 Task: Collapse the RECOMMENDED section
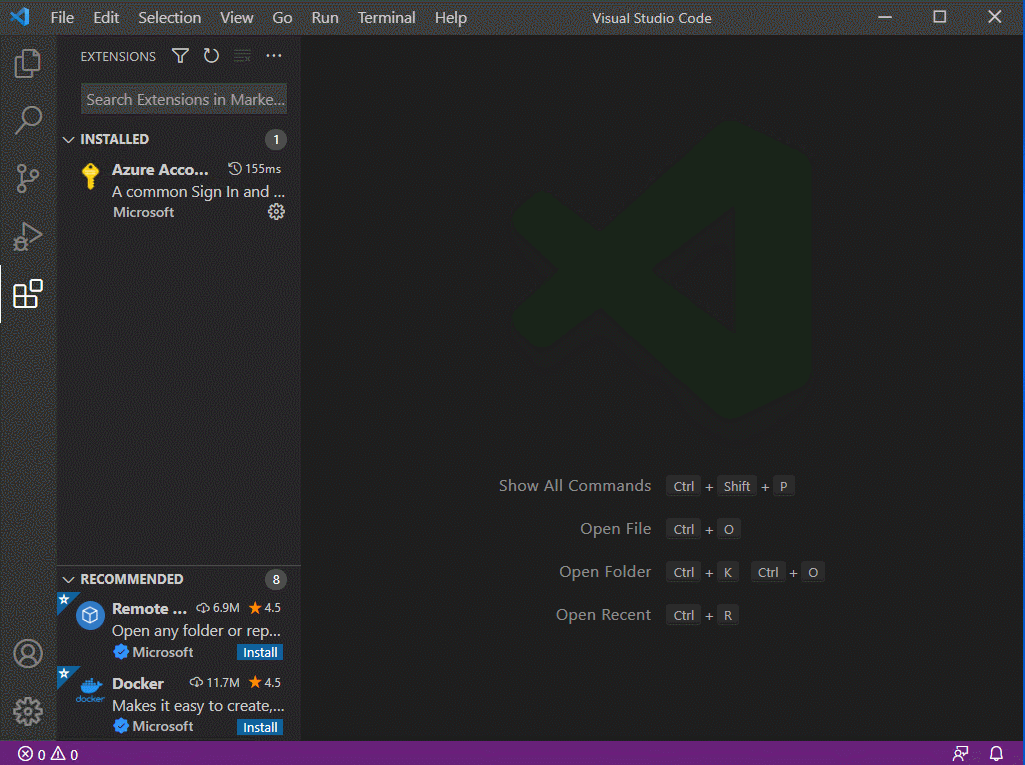coord(68,579)
